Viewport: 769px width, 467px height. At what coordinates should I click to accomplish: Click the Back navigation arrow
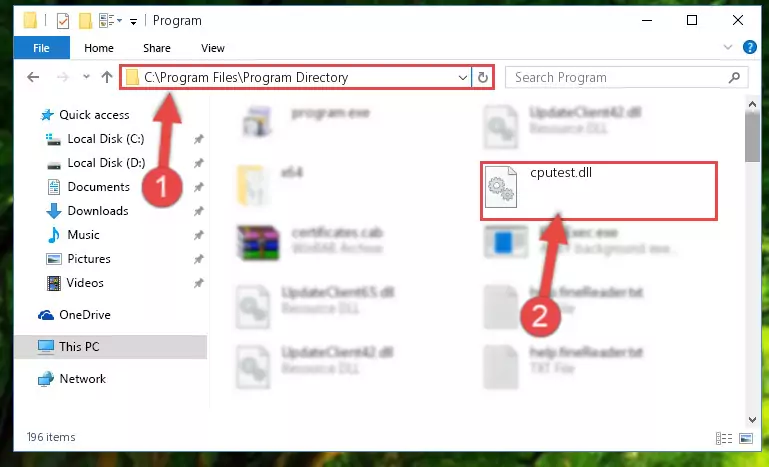click(x=33, y=77)
